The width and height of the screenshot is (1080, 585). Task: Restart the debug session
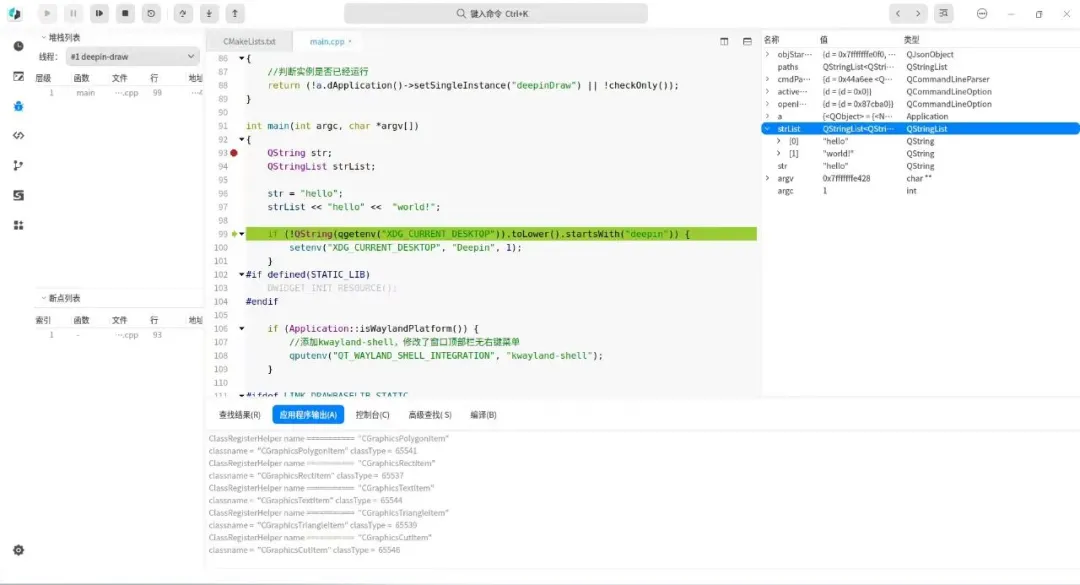click(x=151, y=13)
